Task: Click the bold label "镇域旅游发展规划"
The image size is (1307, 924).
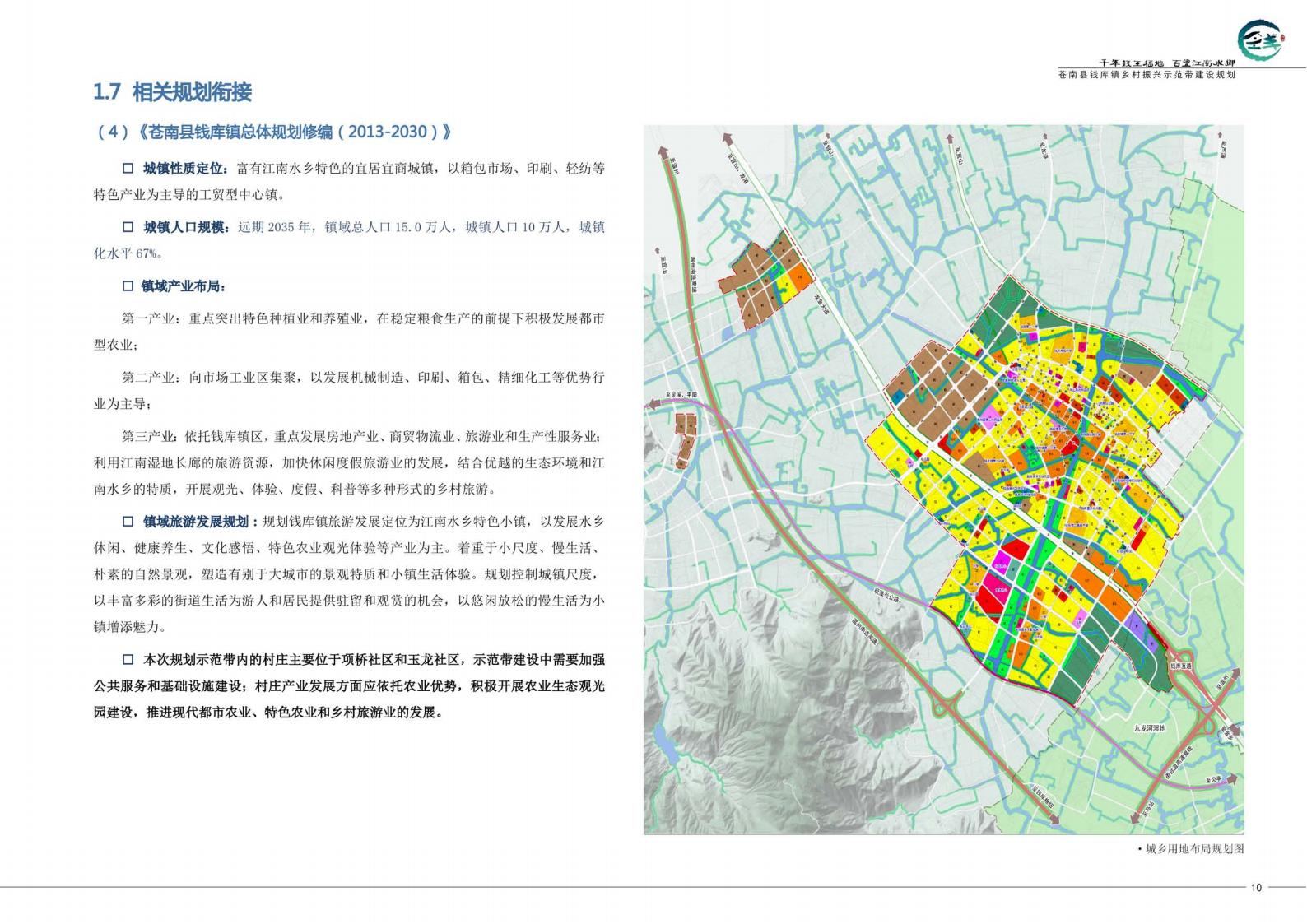Action: [196, 522]
